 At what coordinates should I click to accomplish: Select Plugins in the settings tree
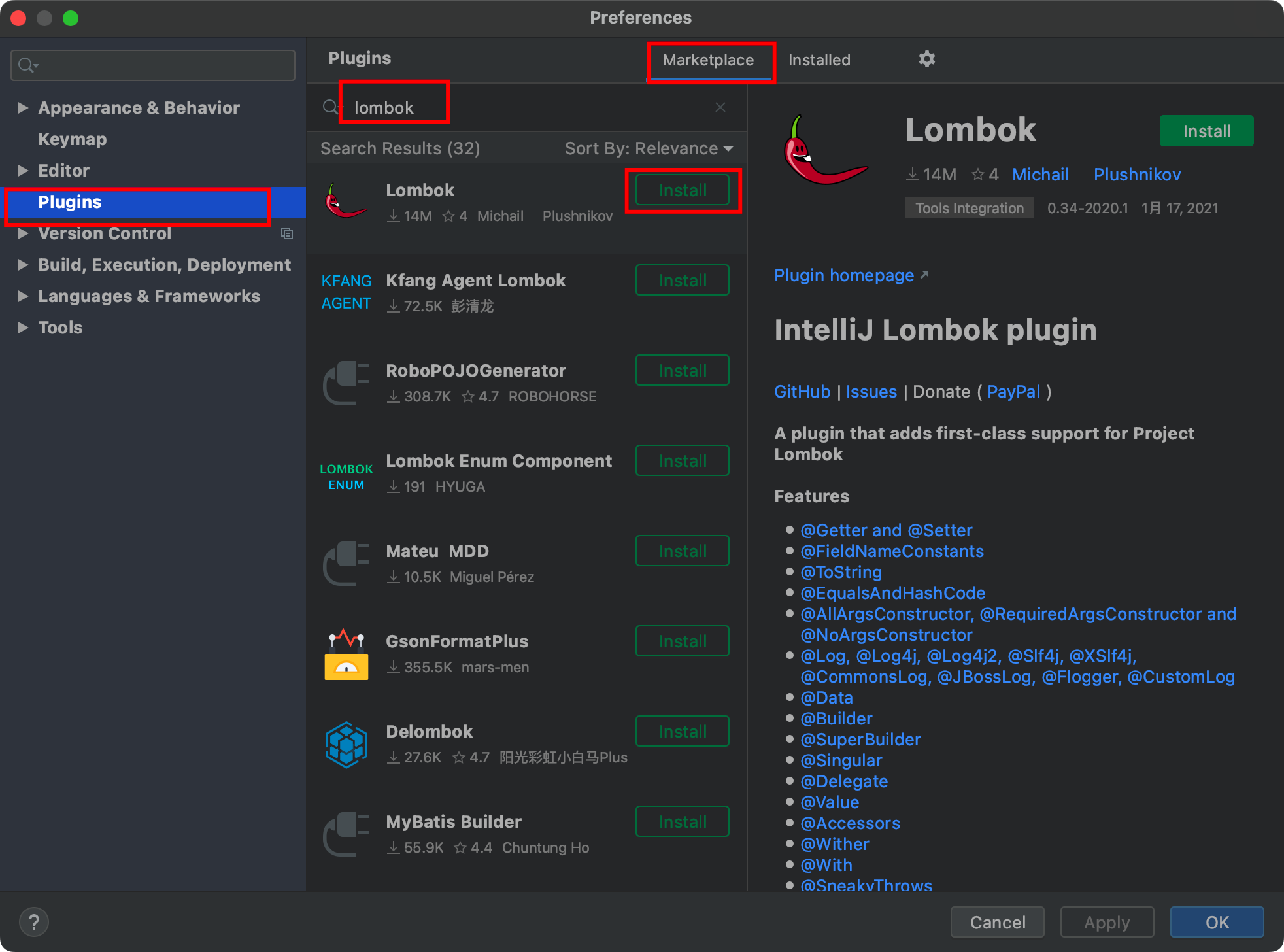(153, 202)
